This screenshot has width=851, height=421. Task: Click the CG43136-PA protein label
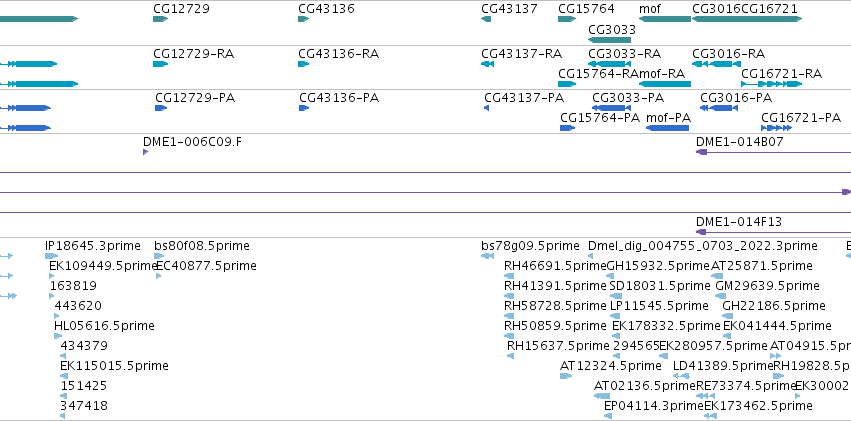[x=339, y=98]
